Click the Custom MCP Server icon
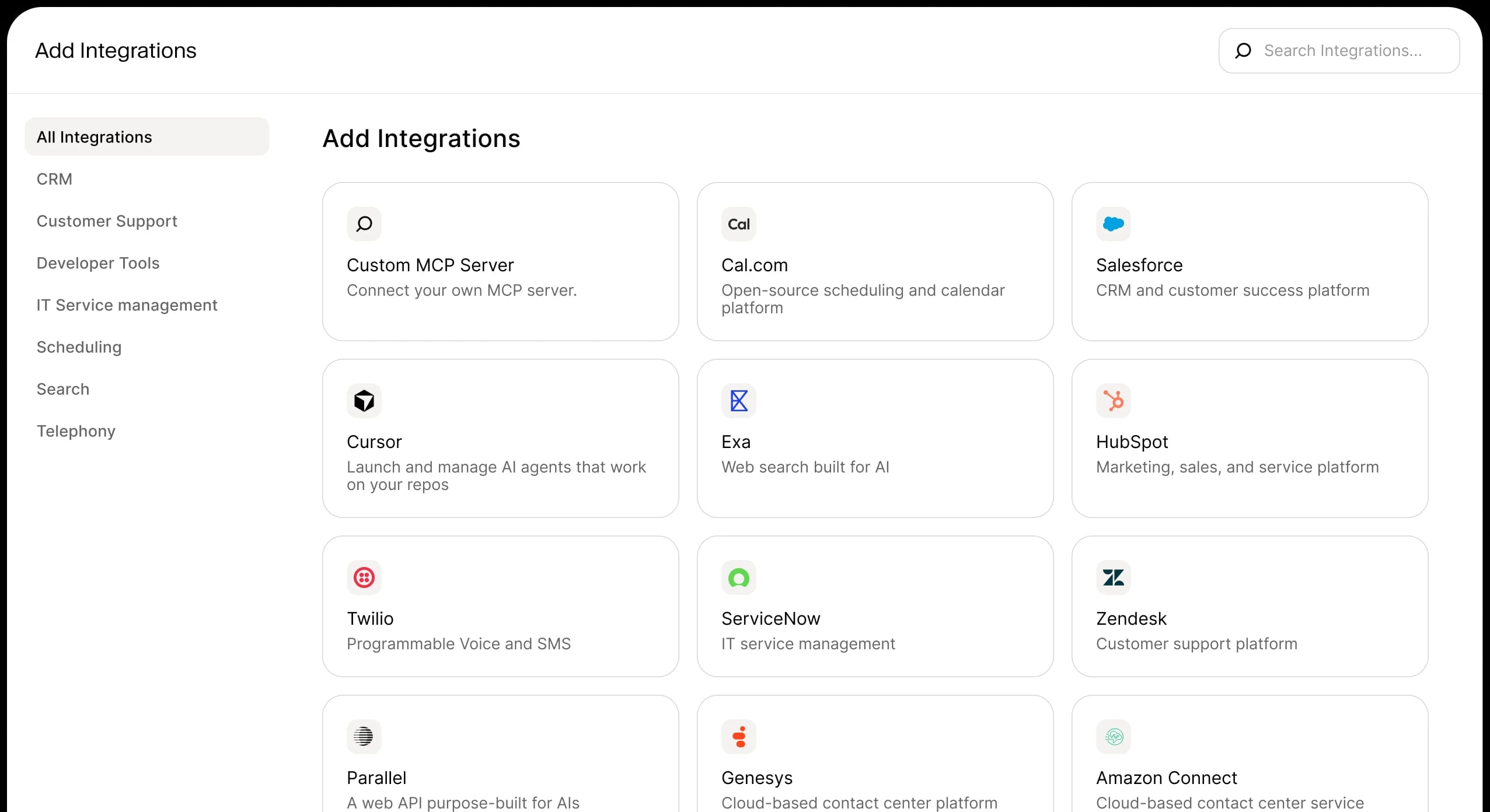Image resolution: width=1490 pixels, height=812 pixels. tap(364, 224)
